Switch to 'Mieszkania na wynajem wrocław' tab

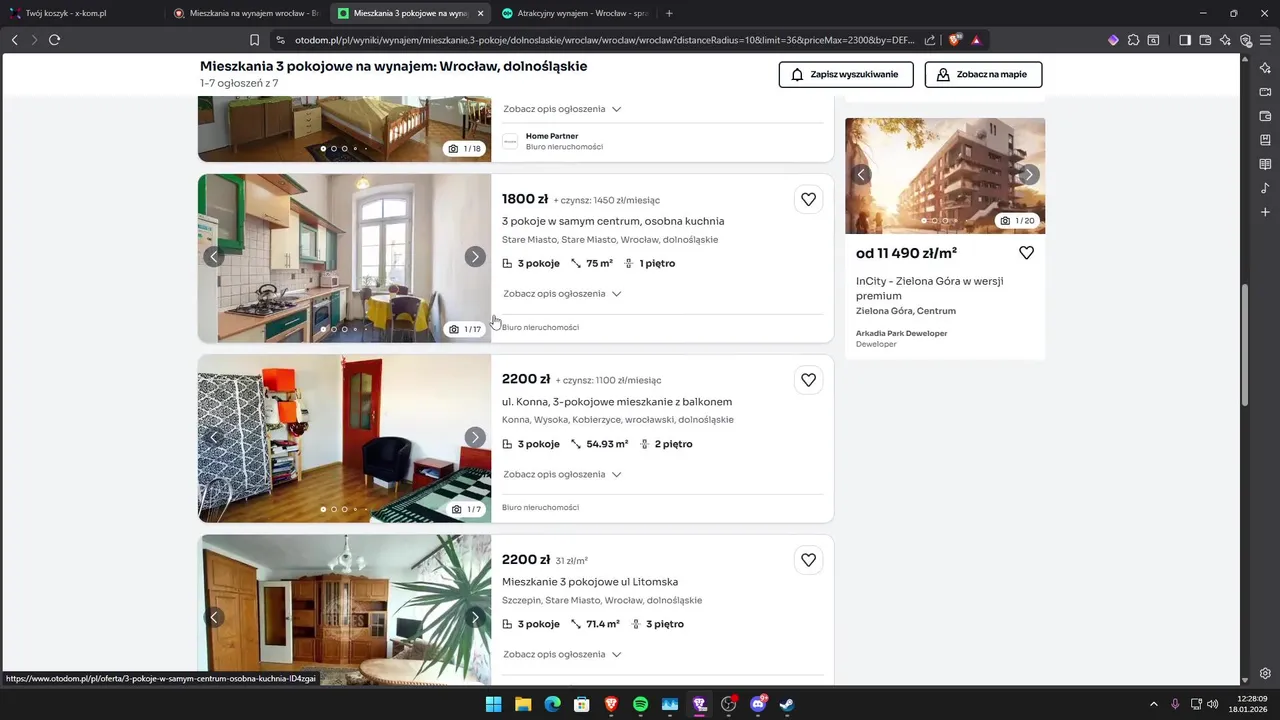246,13
